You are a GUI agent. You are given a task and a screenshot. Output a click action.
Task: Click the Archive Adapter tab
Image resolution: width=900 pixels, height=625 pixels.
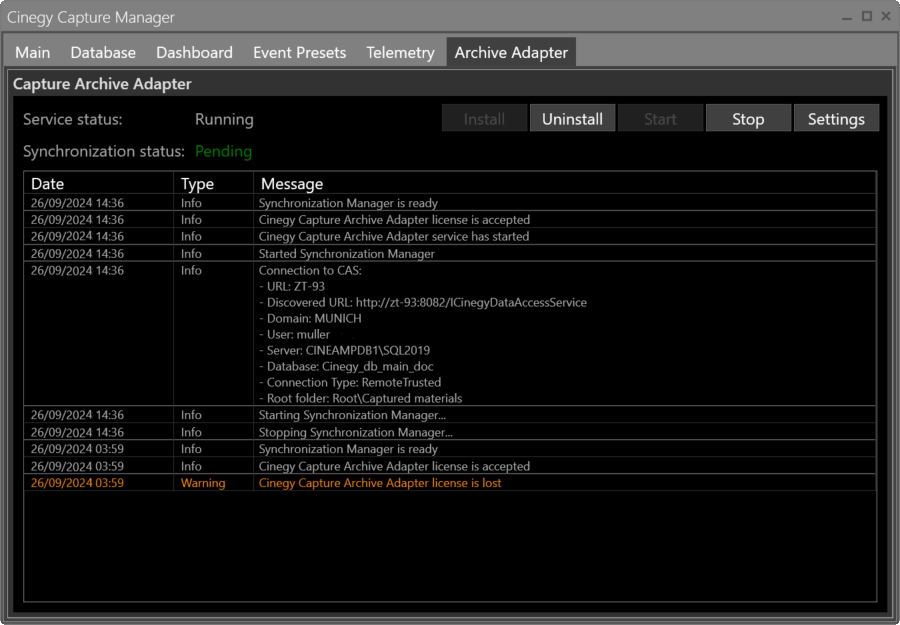point(511,53)
